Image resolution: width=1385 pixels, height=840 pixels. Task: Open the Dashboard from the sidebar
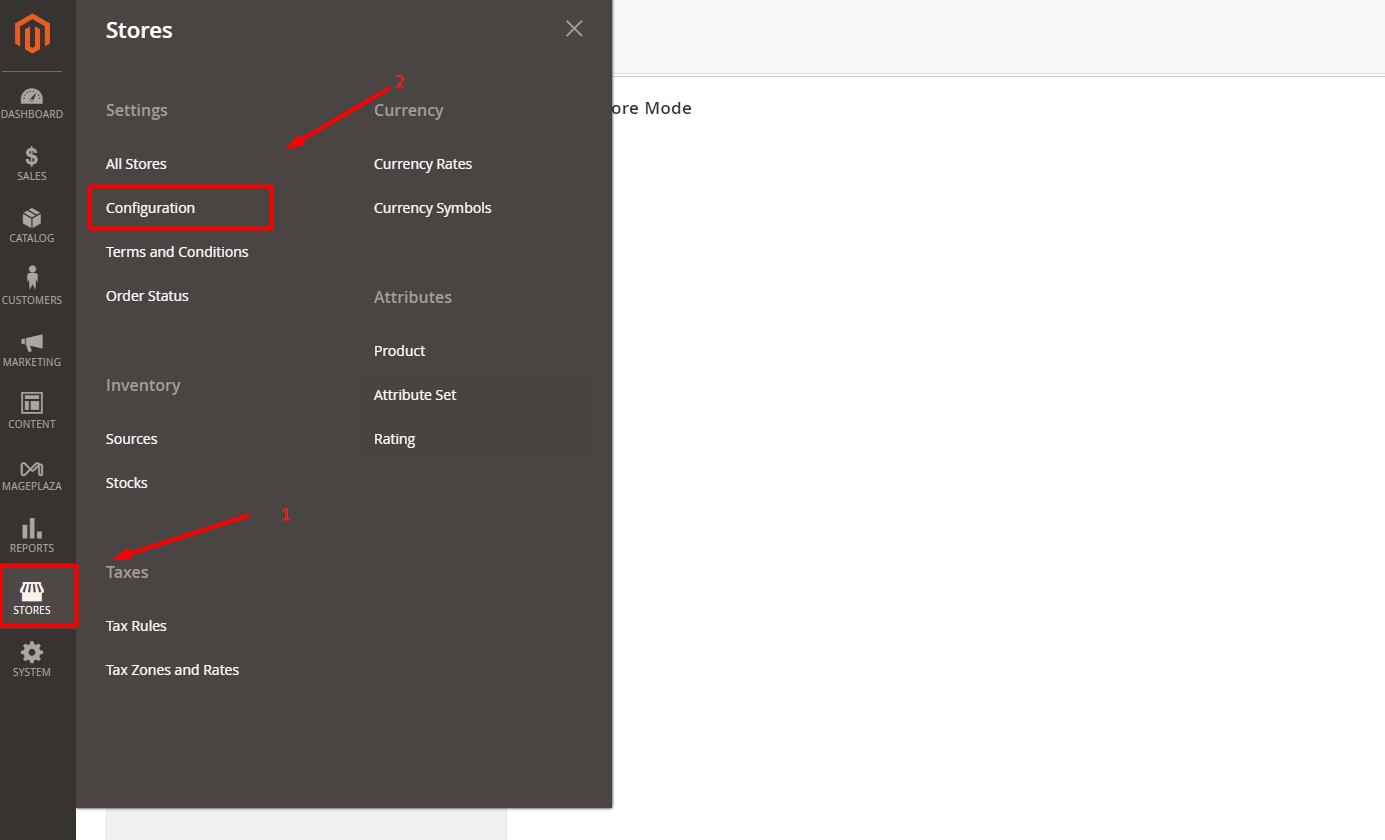[31, 104]
